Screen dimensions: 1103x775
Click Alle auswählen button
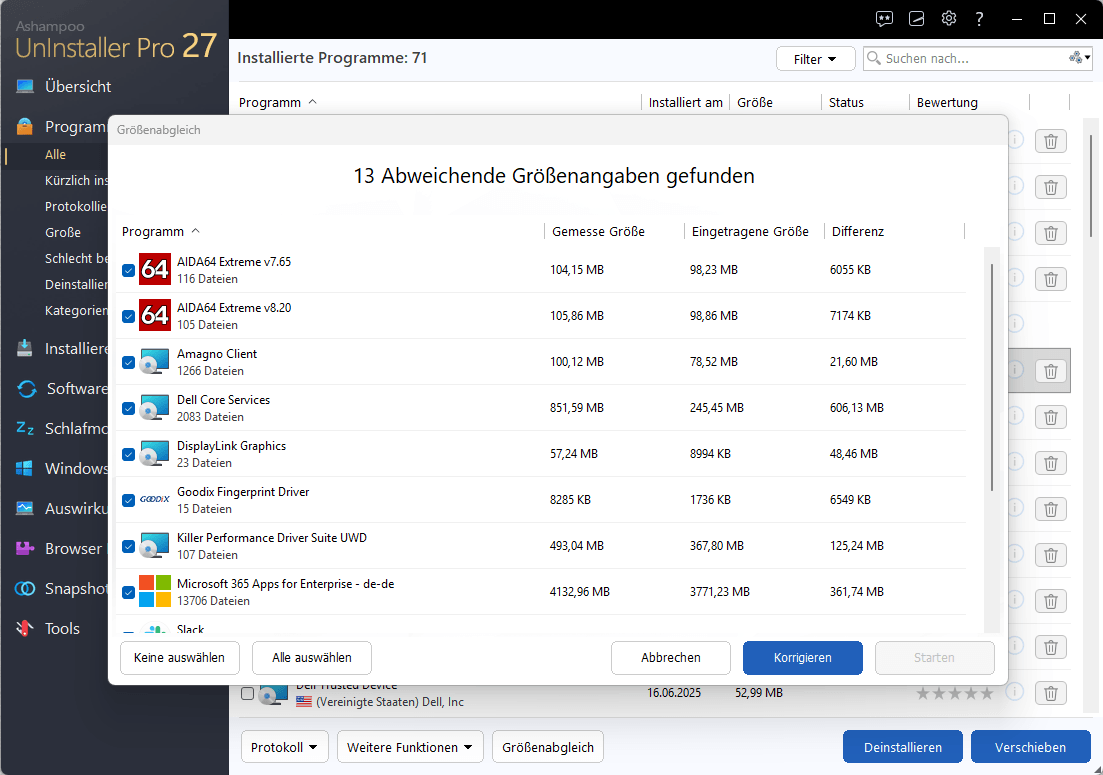point(312,658)
